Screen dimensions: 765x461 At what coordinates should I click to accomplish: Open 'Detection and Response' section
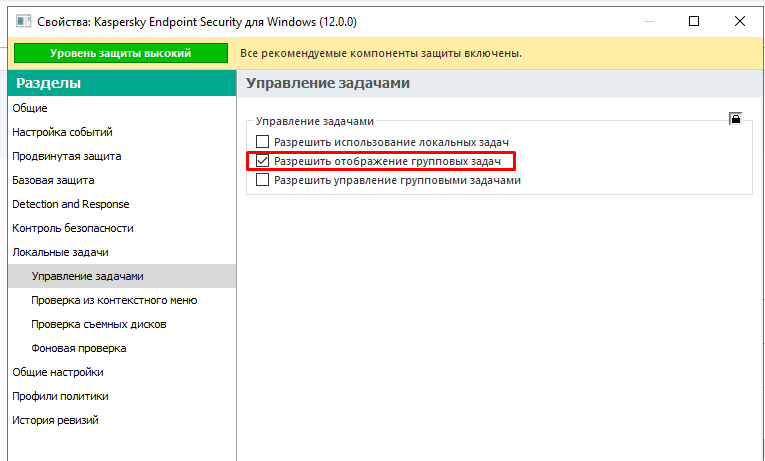click(x=122, y=204)
